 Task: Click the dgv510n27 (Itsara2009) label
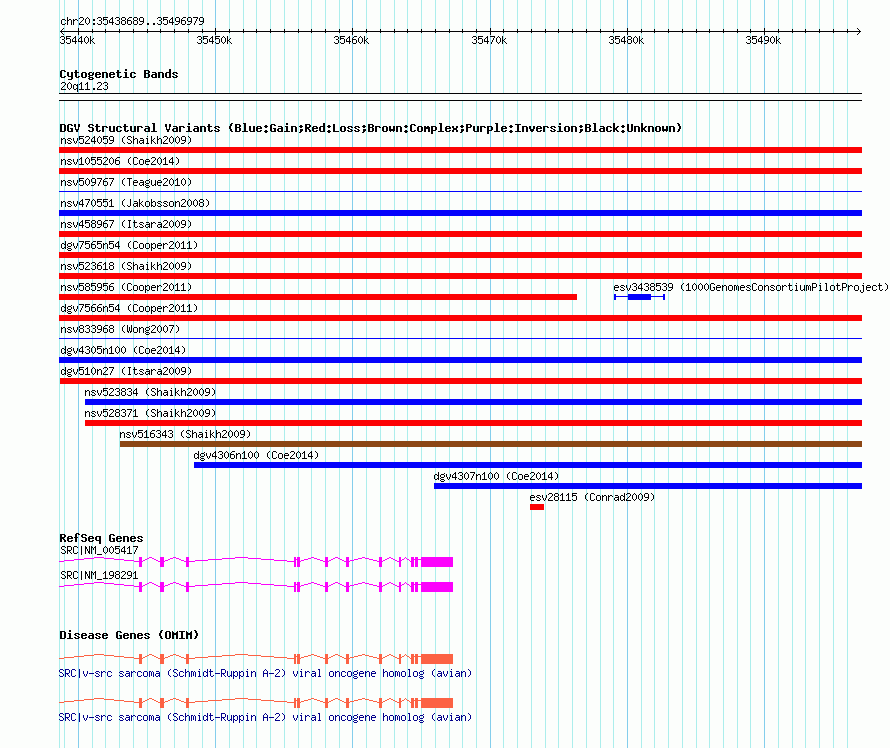coord(126,371)
